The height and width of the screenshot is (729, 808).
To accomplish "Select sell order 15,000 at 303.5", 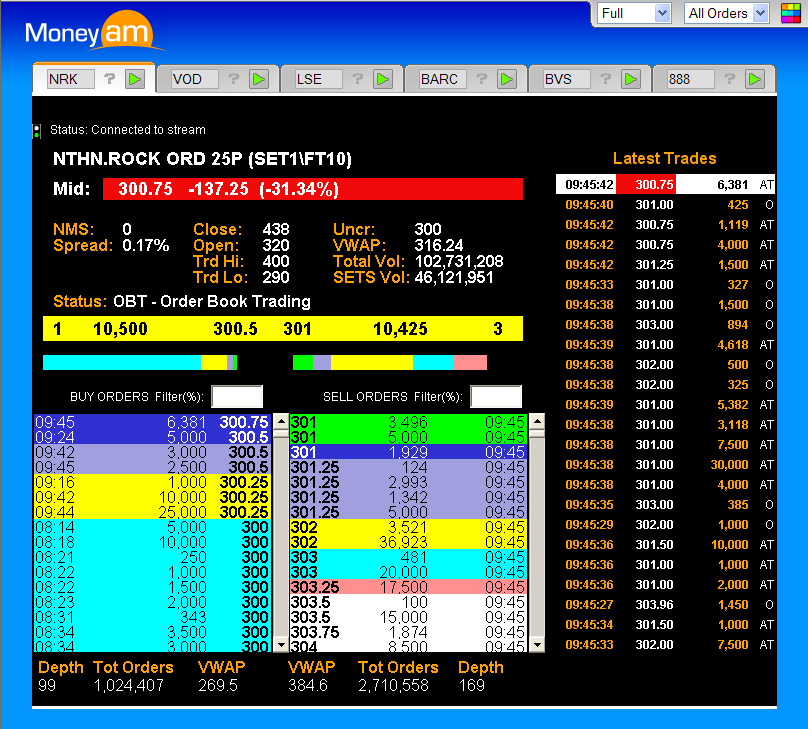I will tap(408, 617).
